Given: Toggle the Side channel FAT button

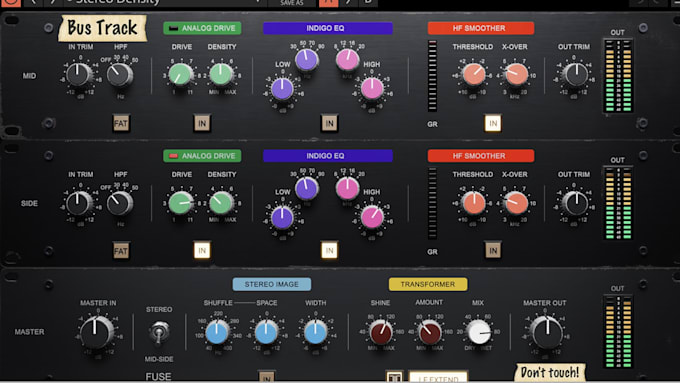Looking at the screenshot, I should 121,251.
